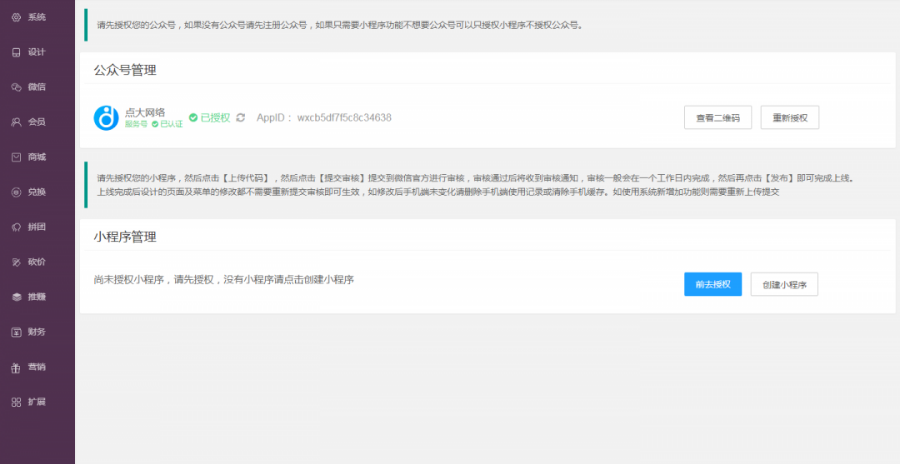This screenshot has width=901, height=464.
Task: Click the AppID value wxcb5df7f5c8c34638
Action: (x=343, y=117)
